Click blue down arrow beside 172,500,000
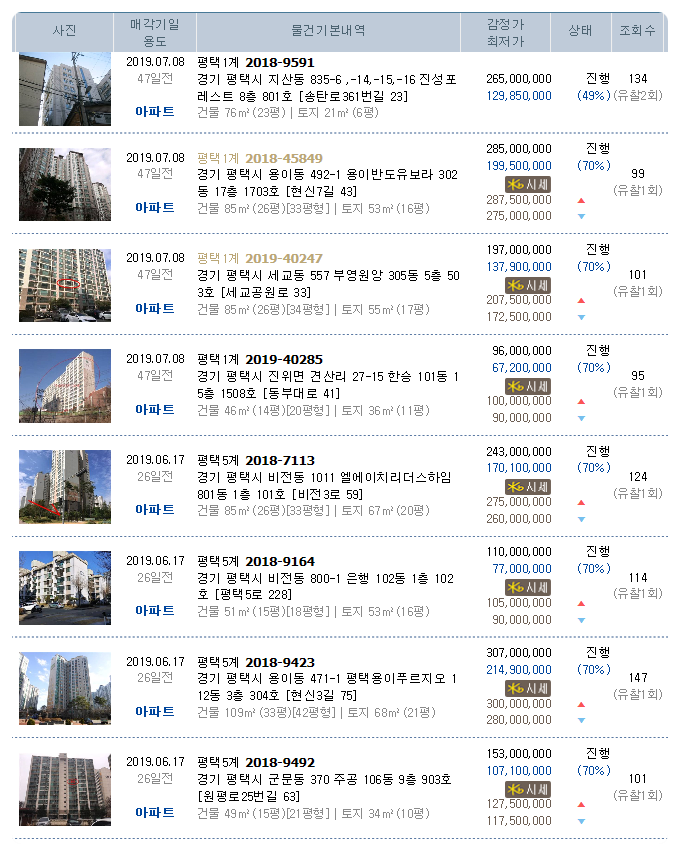This screenshot has width=680, height=856. click(581, 317)
